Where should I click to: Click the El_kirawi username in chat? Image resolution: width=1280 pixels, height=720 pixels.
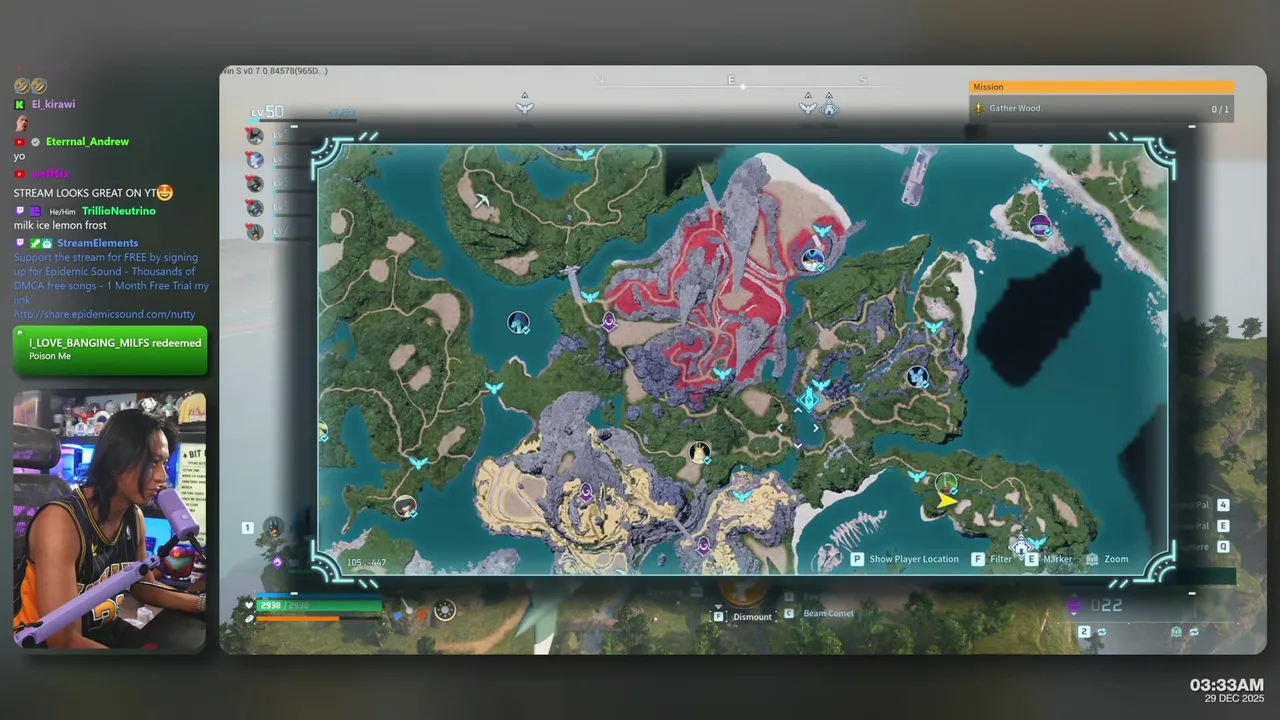coord(53,104)
